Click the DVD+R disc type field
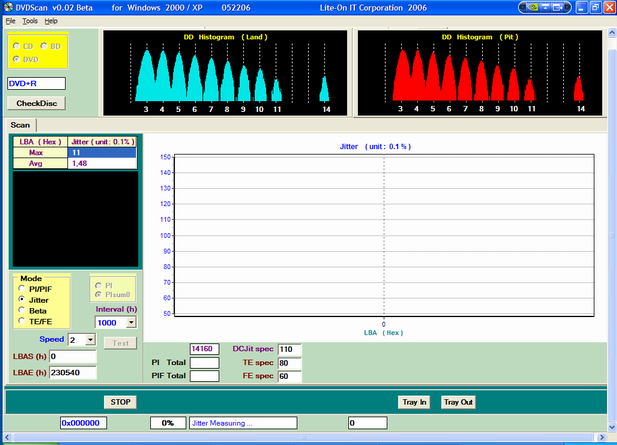 pos(36,83)
